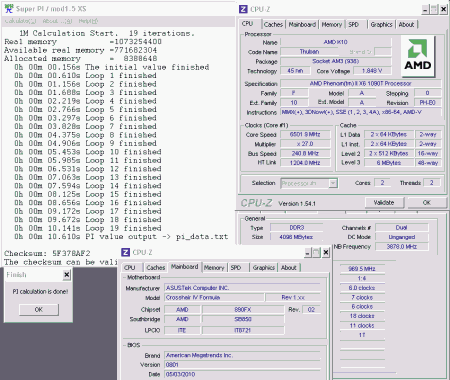The width and height of the screenshot is (450, 380).
Task: Switch to About tab in top CPU-Z window
Action: coord(406,24)
